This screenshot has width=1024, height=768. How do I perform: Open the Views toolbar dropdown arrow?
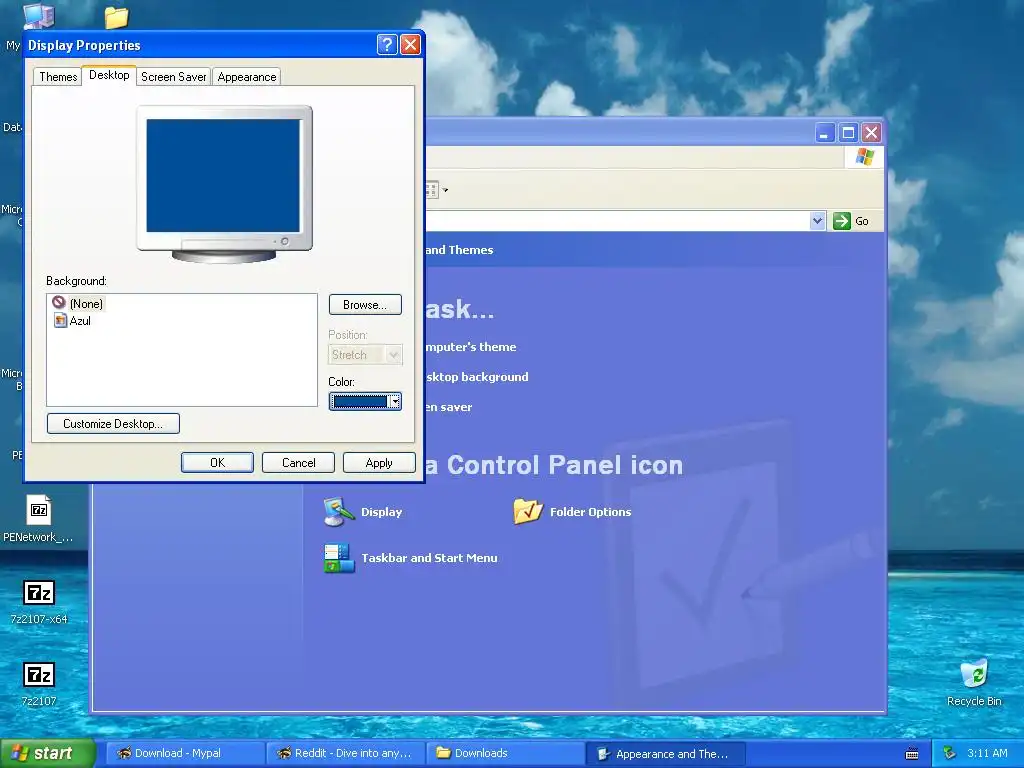445,191
